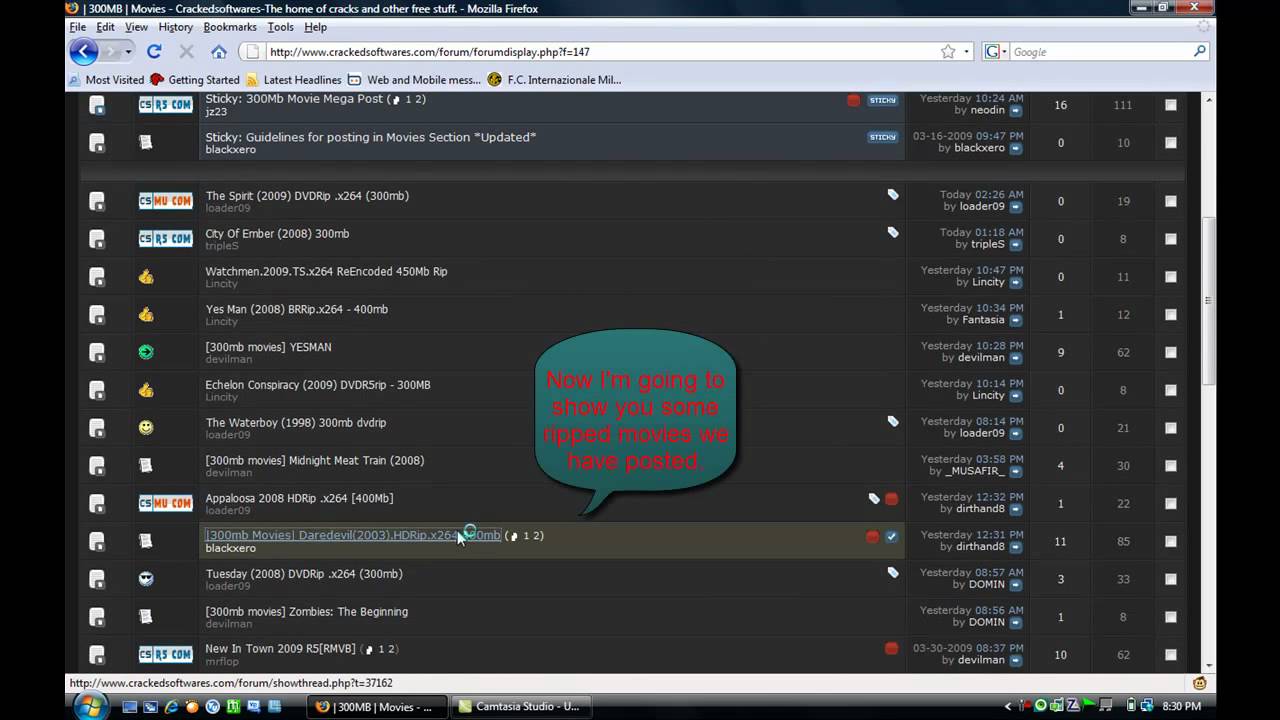Click the search magnifier icon
The height and width of the screenshot is (720, 1280).
click(x=1200, y=52)
